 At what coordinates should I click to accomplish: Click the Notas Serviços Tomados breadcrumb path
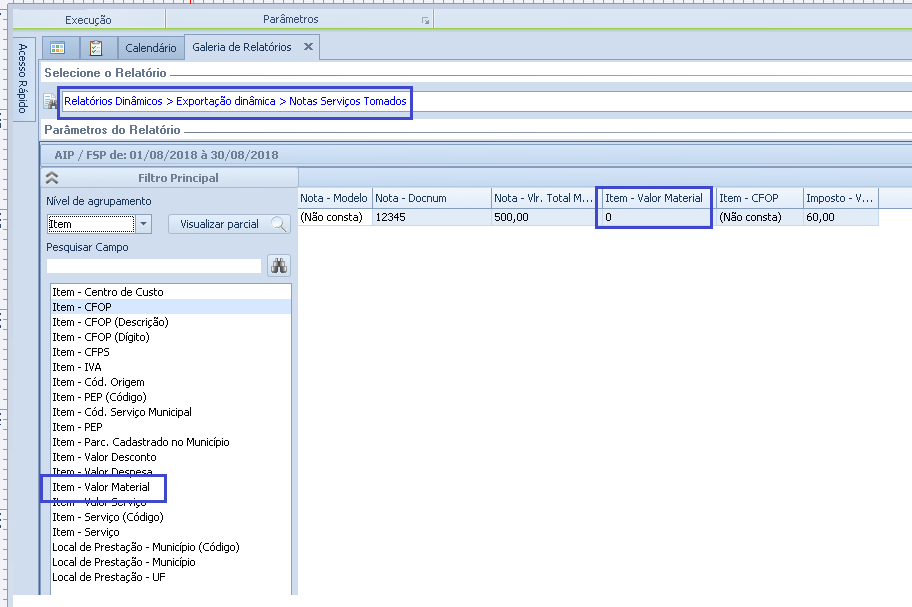tap(348, 102)
